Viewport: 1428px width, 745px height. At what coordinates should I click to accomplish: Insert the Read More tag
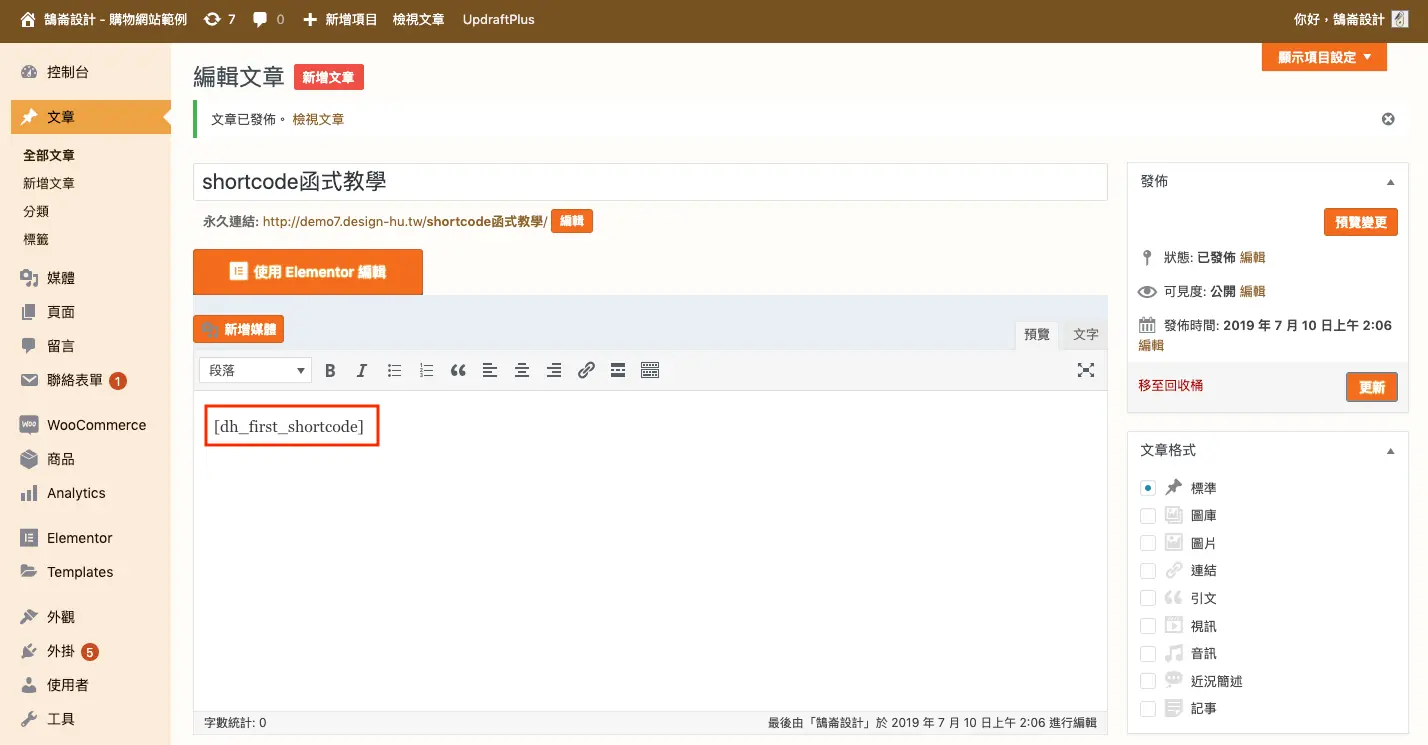(618, 370)
